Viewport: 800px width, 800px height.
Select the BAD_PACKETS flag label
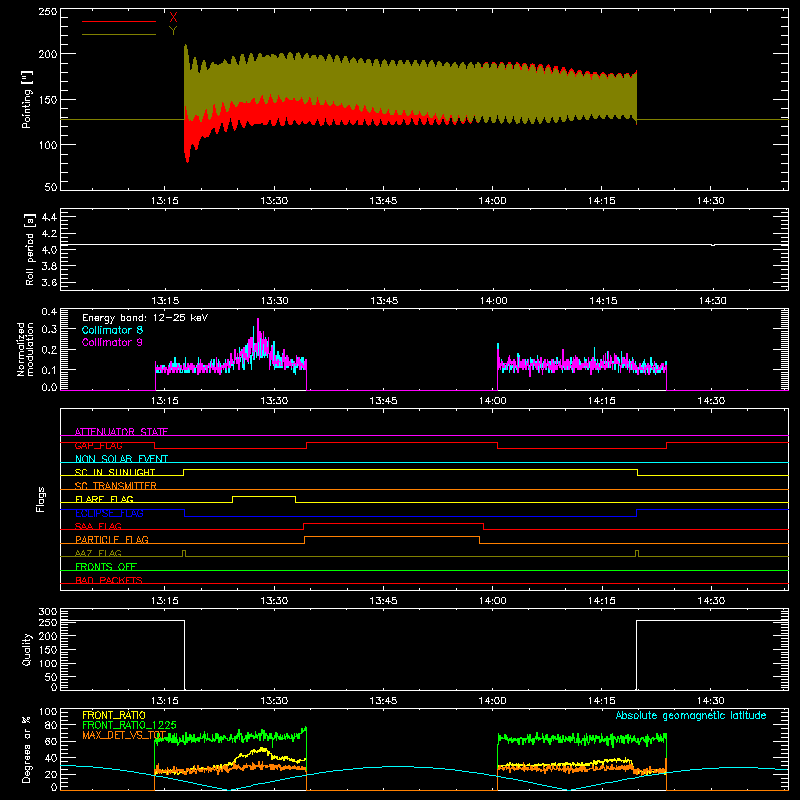(x=109, y=580)
